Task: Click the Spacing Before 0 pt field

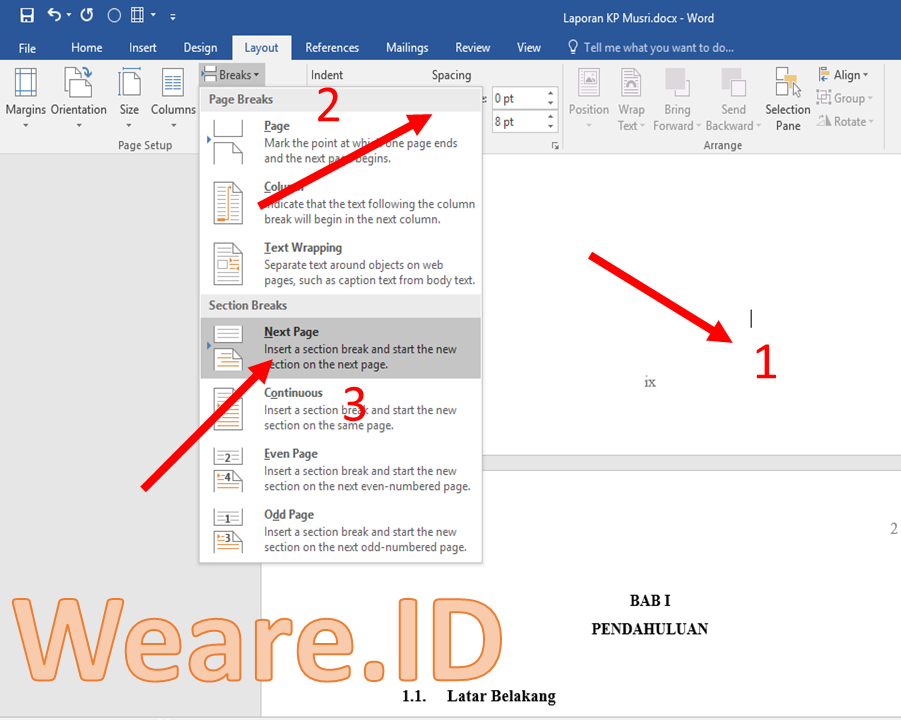Action: (517, 98)
